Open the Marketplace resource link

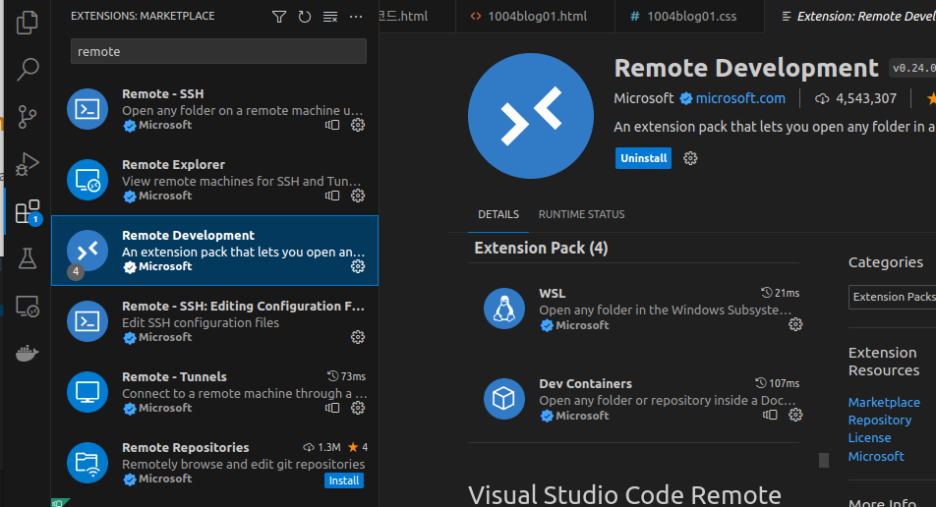point(883,402)
